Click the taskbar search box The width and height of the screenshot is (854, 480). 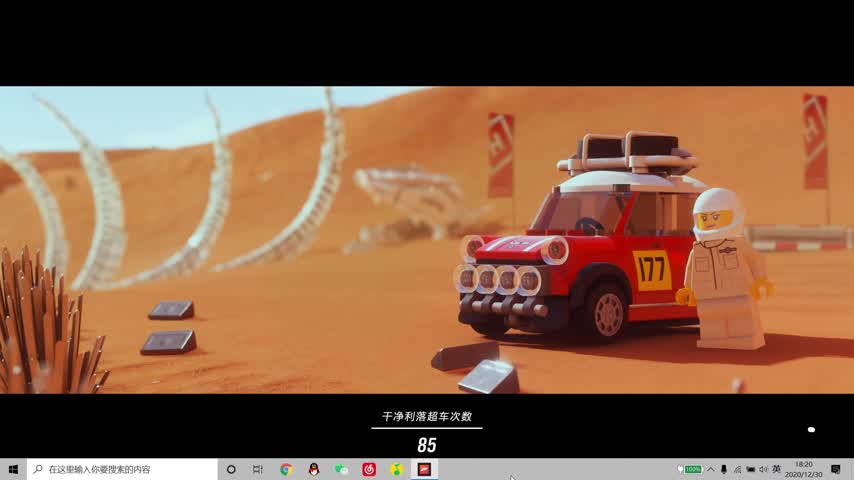pyautogui.click(x=122, y=469)
